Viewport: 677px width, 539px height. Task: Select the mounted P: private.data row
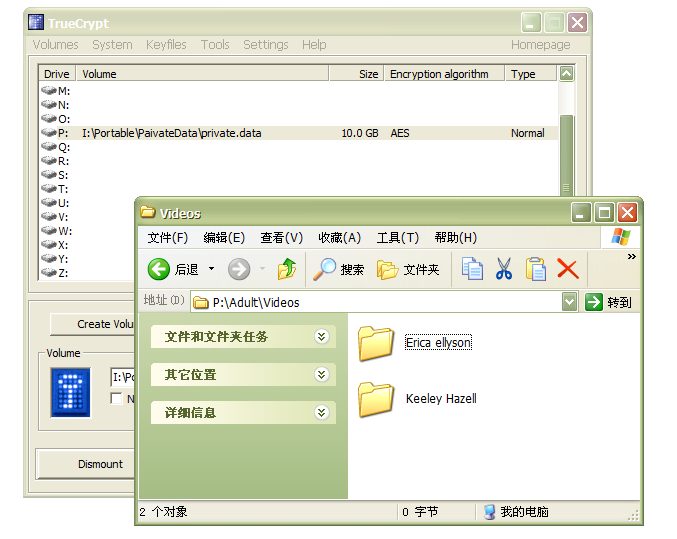[x=298, y=133]
